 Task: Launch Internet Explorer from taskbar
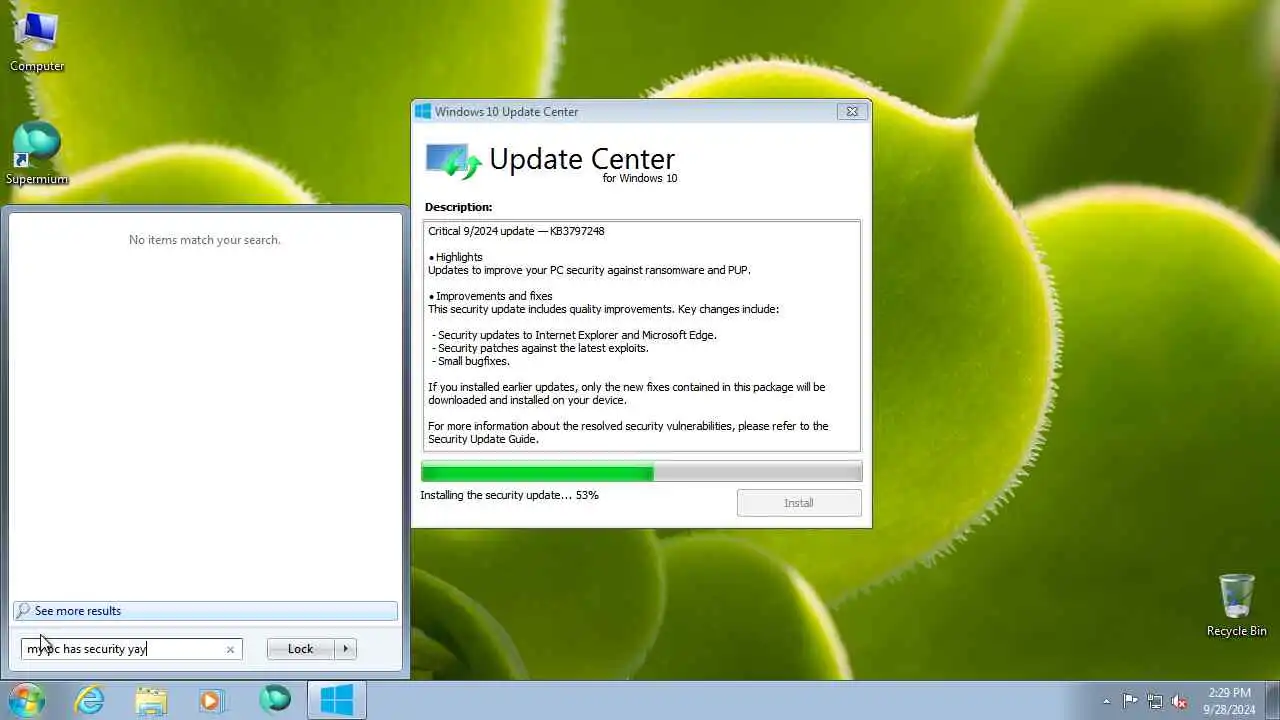pos(90,701)
